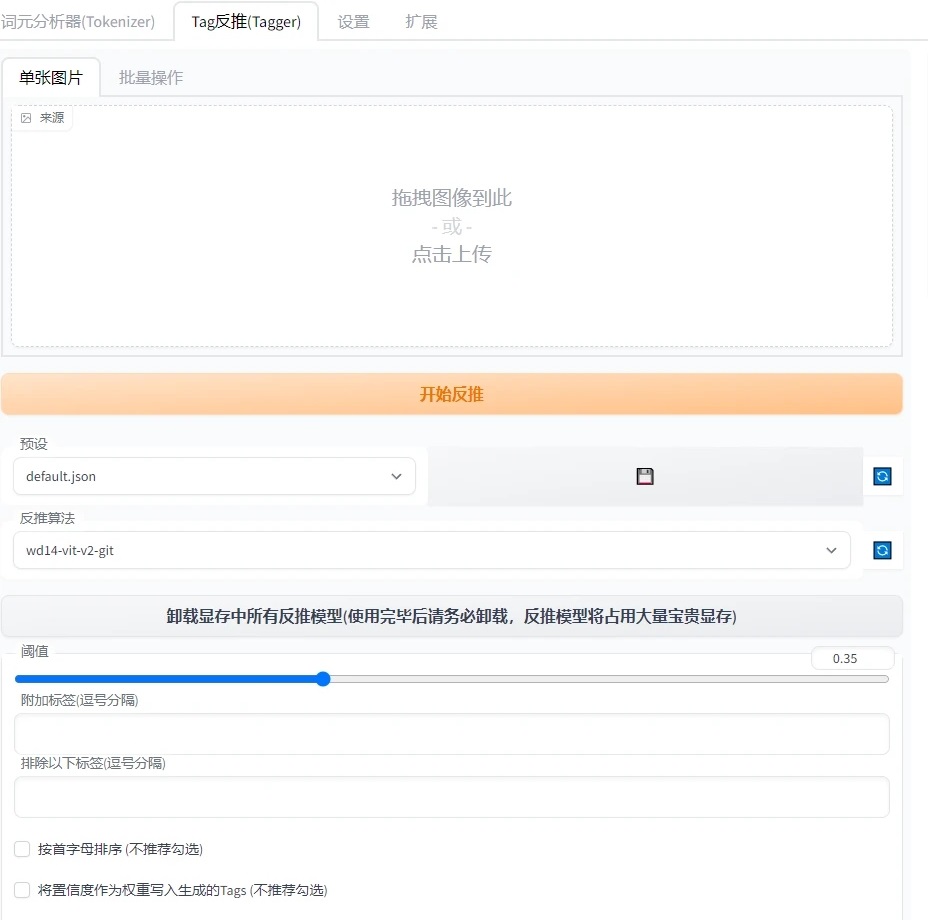Click the 点击上传 image upload area

(451, 254)
